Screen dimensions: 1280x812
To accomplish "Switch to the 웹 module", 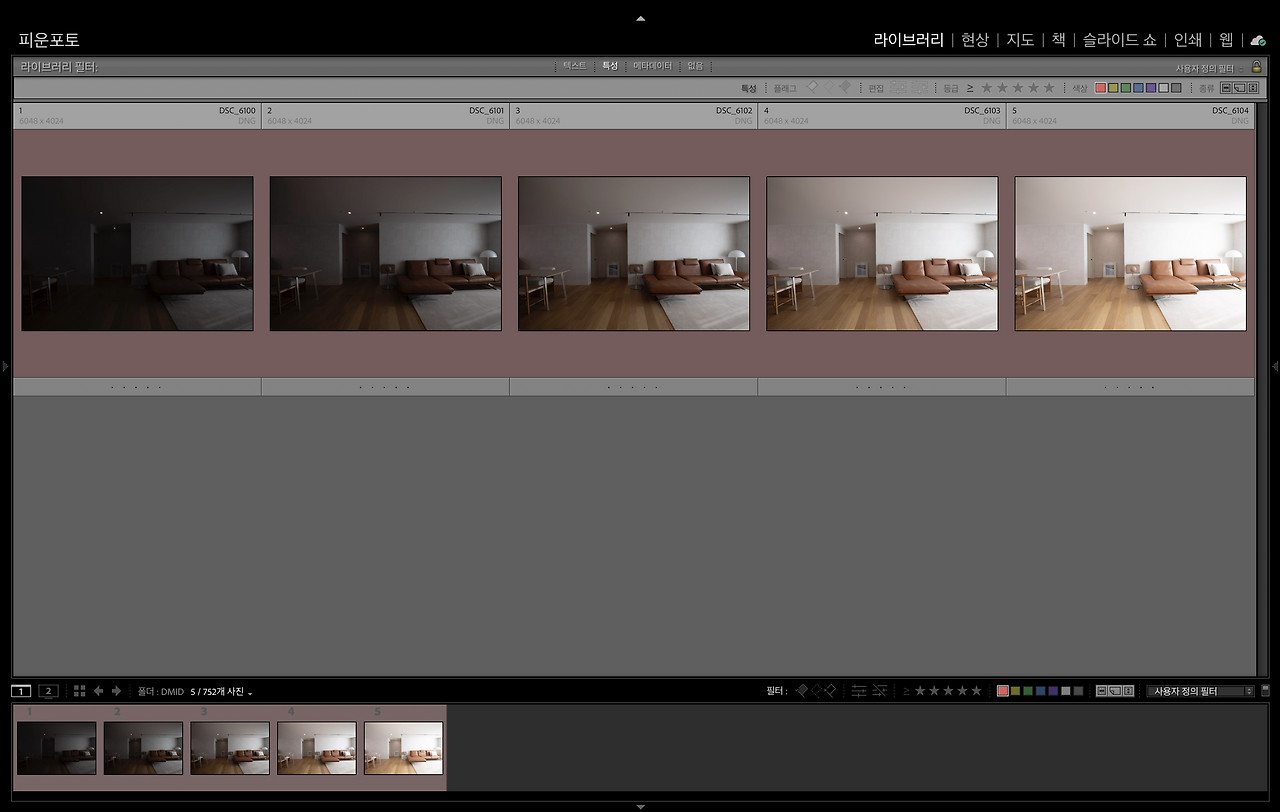I will coord(1226,40).
